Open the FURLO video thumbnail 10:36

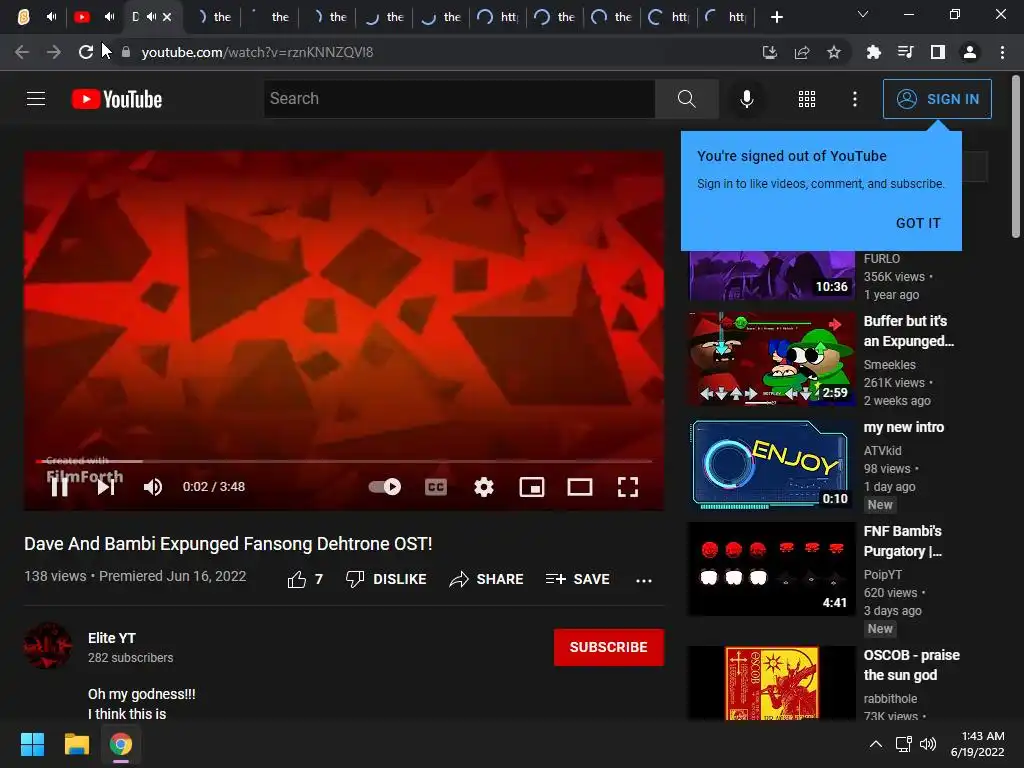[772, 276]
